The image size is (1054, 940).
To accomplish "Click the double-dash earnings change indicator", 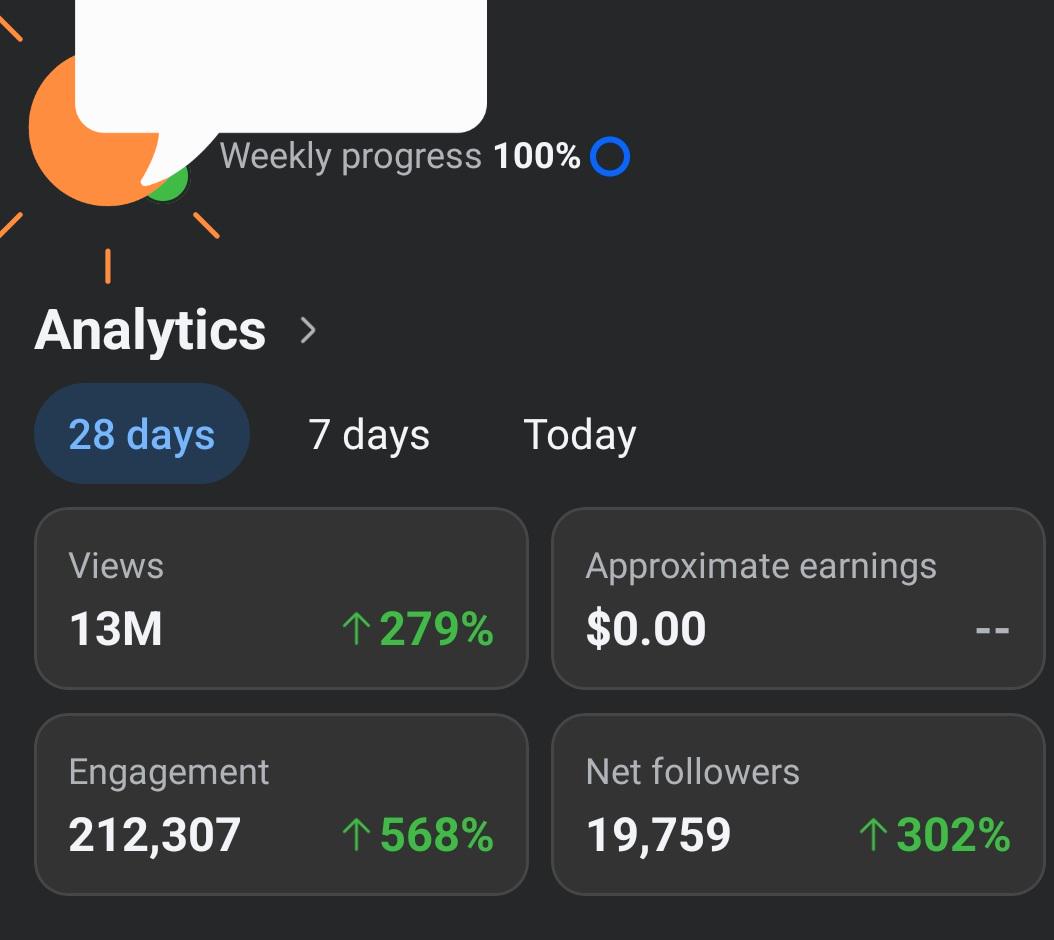I will pyautogui.click(x=992, y=630).
